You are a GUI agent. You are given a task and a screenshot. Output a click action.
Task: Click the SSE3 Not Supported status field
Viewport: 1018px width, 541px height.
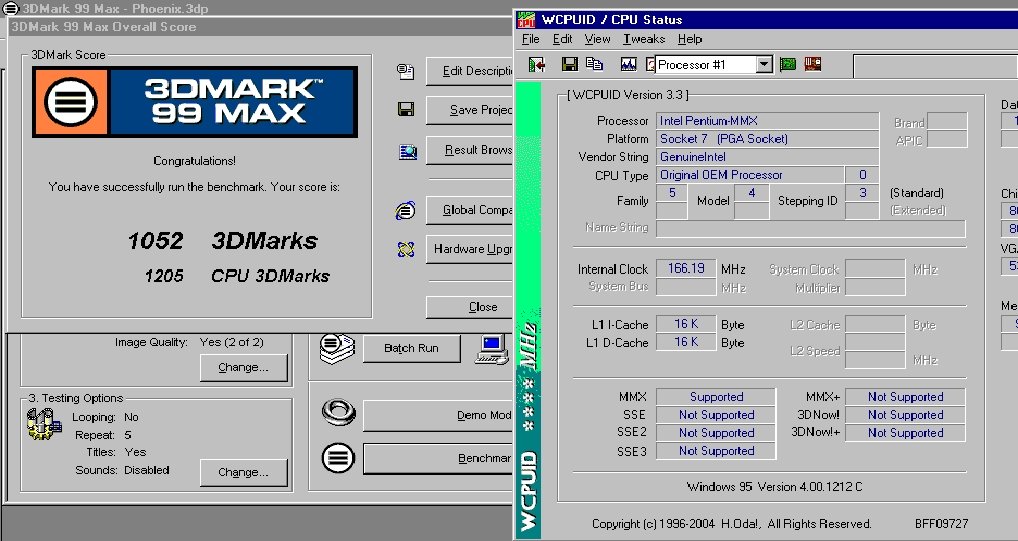tap(716, 451)
